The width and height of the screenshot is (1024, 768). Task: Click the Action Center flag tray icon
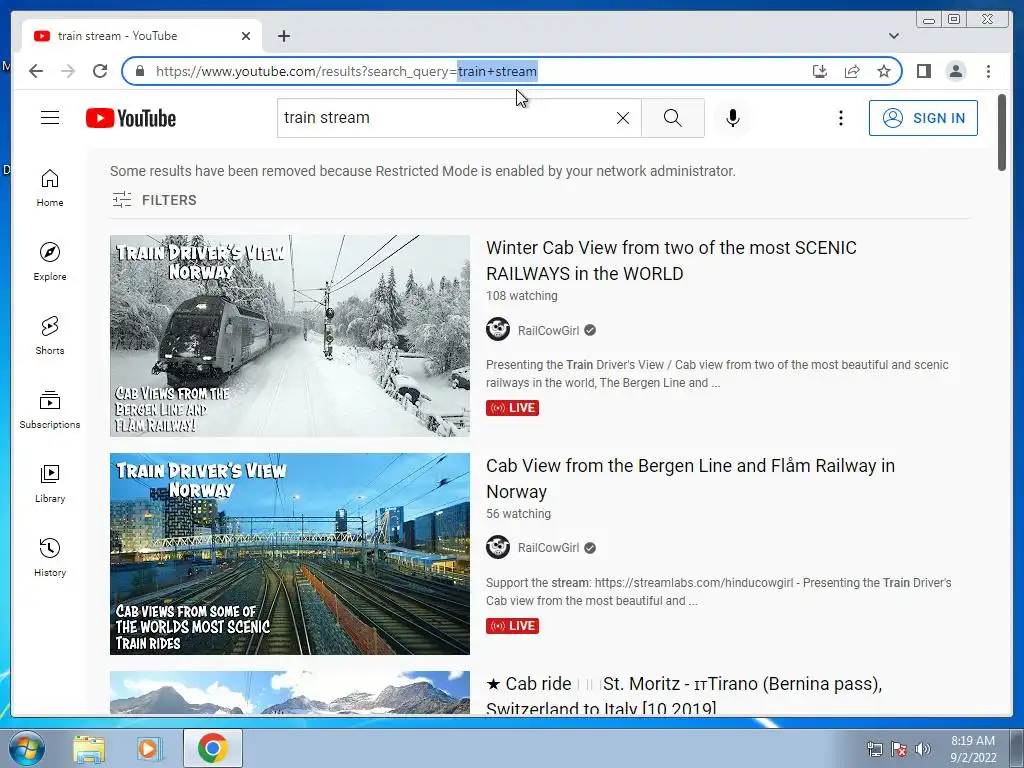click(899, 749)
